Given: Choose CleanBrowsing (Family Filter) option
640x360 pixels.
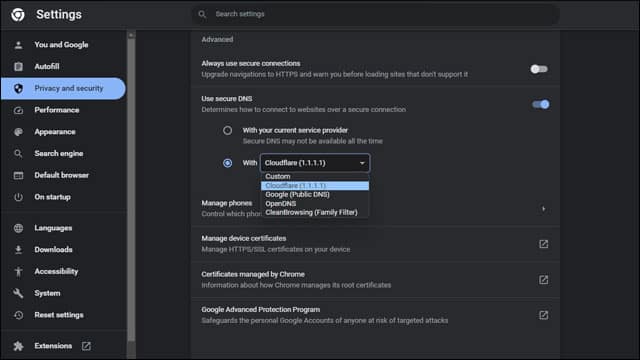Looking at the screenshot, I should (315, 213).
